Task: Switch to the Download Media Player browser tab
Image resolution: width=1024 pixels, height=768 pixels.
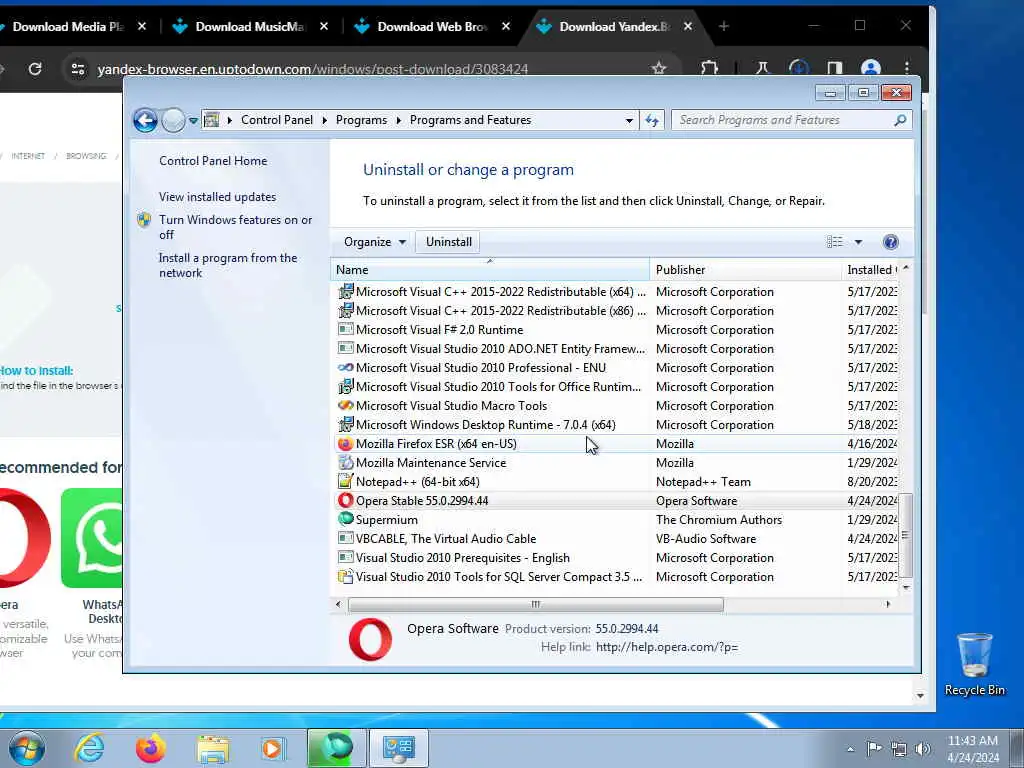Action: tap(67, 27)
